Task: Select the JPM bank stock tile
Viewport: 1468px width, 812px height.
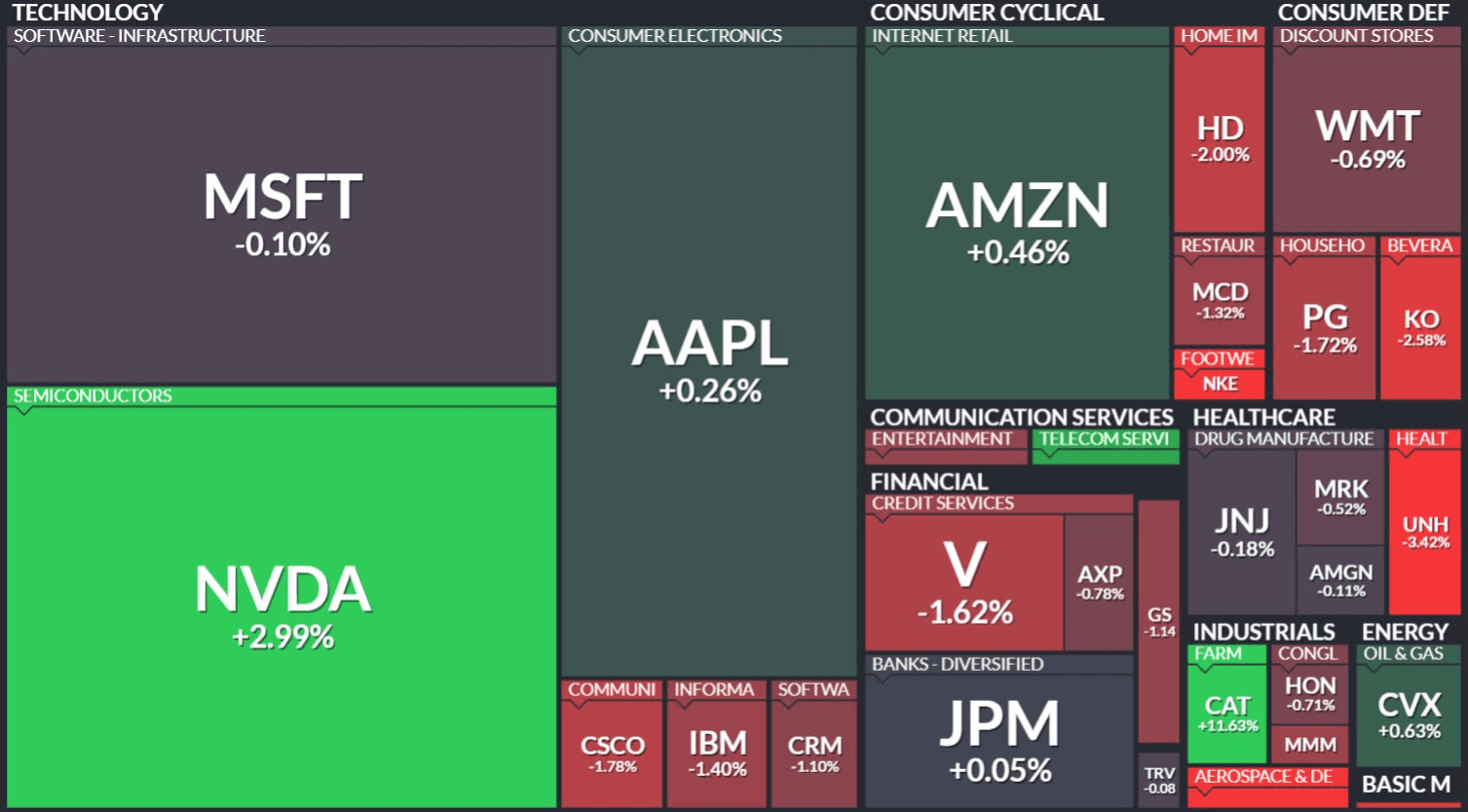Action: (x=999, y=740)
